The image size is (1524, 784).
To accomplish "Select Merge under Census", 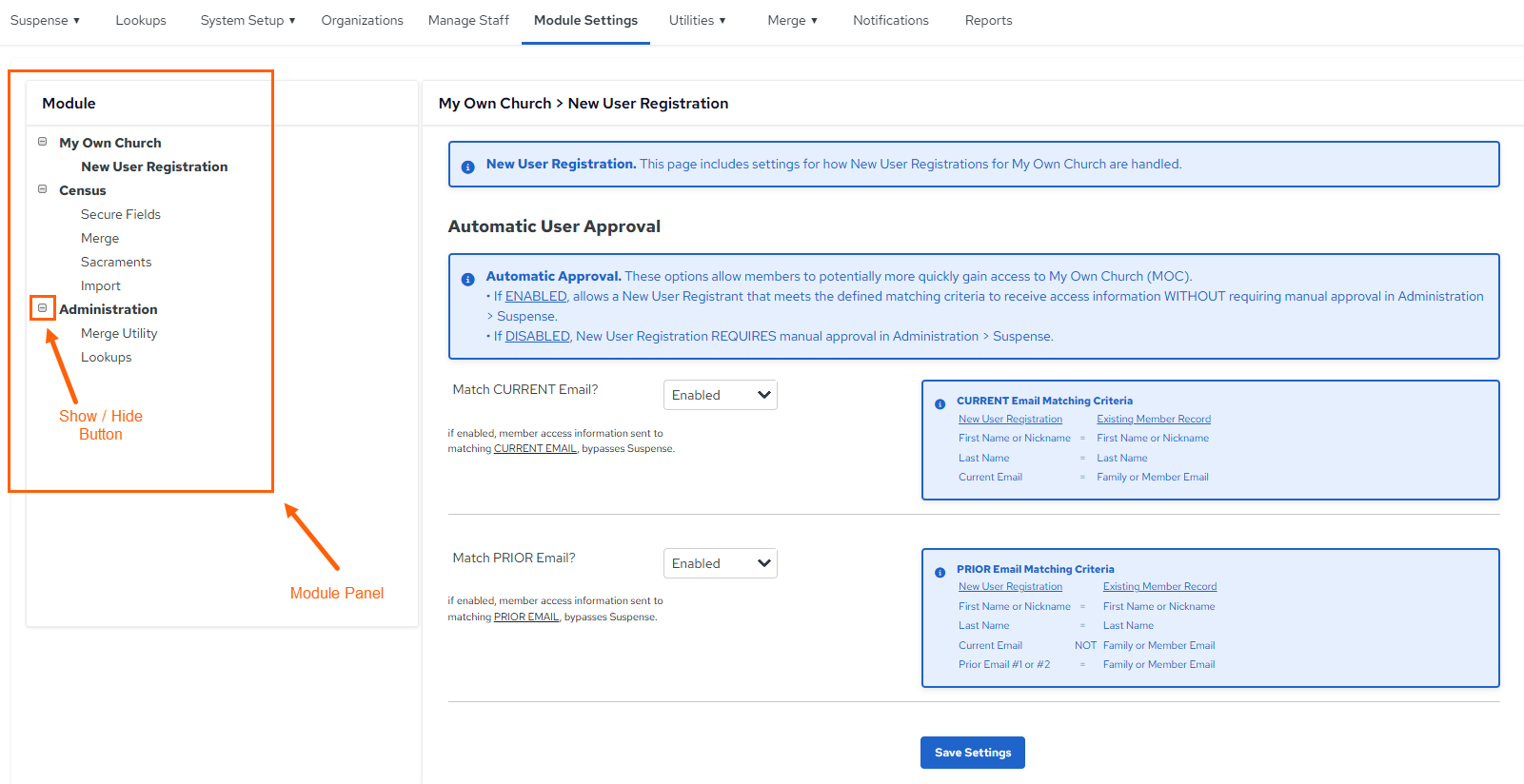I will [x=100, y=238].
